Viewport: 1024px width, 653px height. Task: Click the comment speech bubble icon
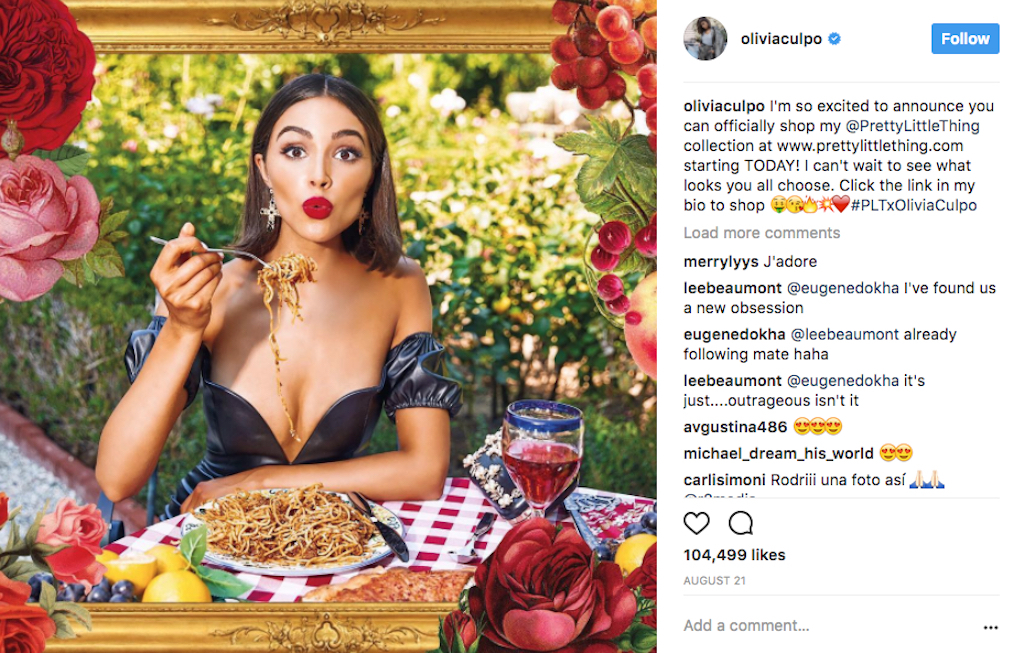pos(741,523)
